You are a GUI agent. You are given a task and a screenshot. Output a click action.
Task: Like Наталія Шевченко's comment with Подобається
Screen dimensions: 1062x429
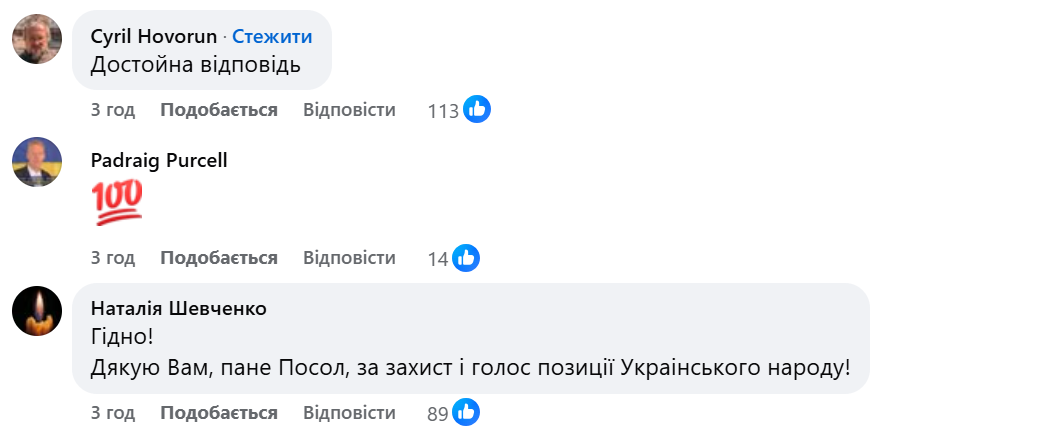pyautogui.click(x=219, y=412)
